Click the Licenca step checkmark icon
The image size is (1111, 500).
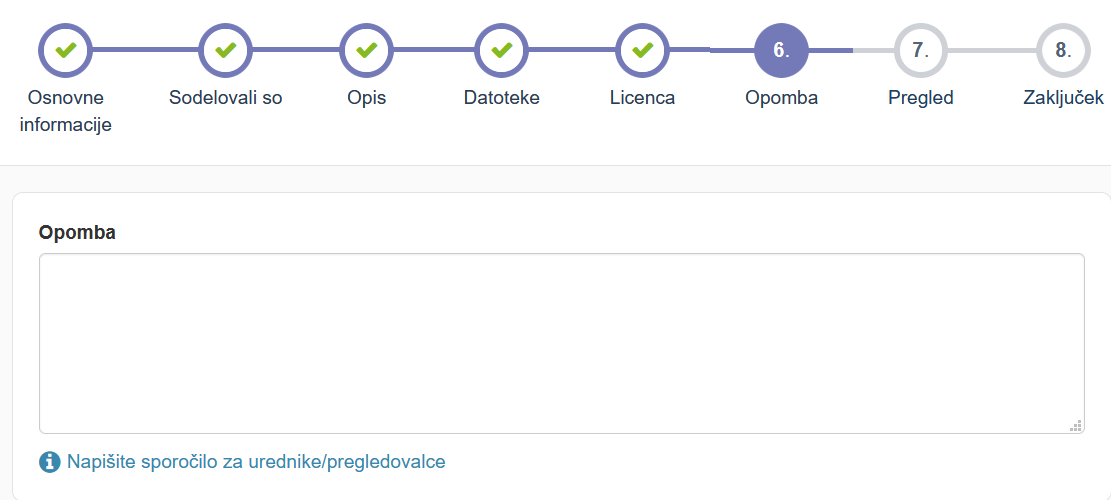pos(643,50)
